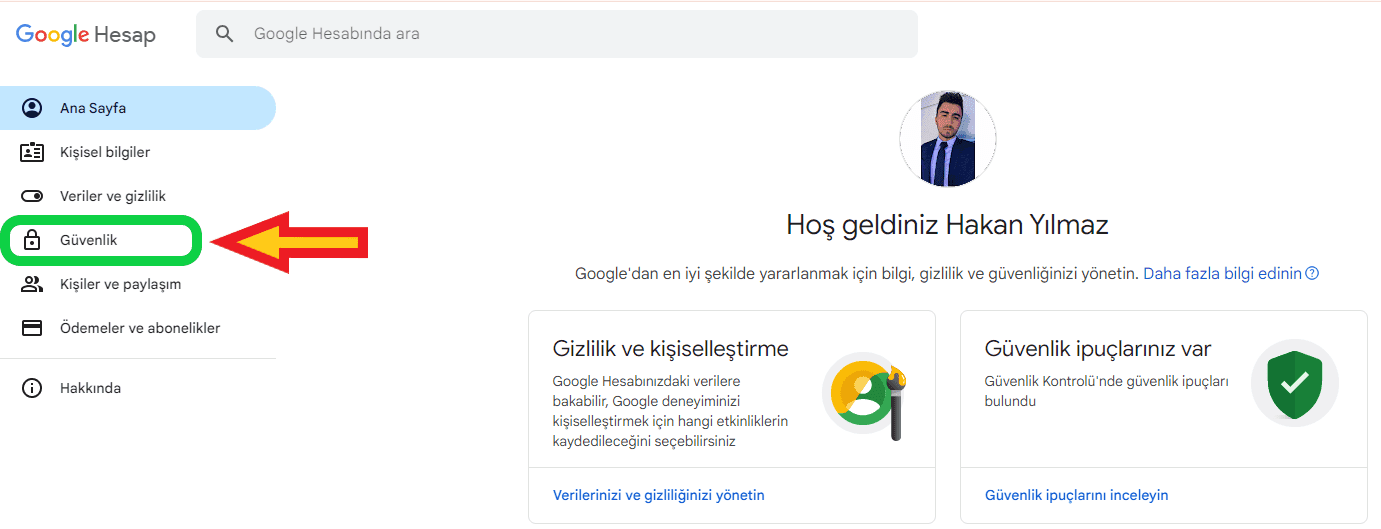This screenshot has width=1381, height=529.
Task: Click the privacy personalization illustration
Action: coord(863,396)
